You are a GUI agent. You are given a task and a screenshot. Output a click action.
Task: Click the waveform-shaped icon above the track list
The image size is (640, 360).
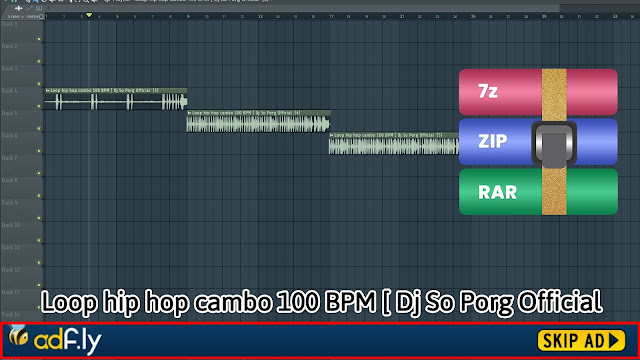click(18, 8)
